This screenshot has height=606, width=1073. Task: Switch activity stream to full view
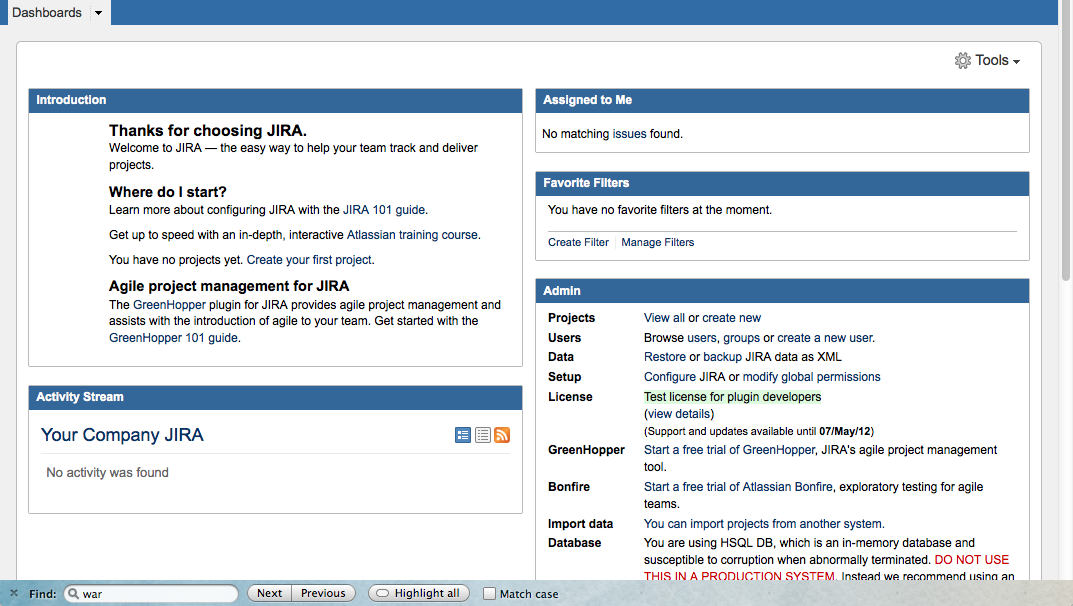click(x=463, y=435)
